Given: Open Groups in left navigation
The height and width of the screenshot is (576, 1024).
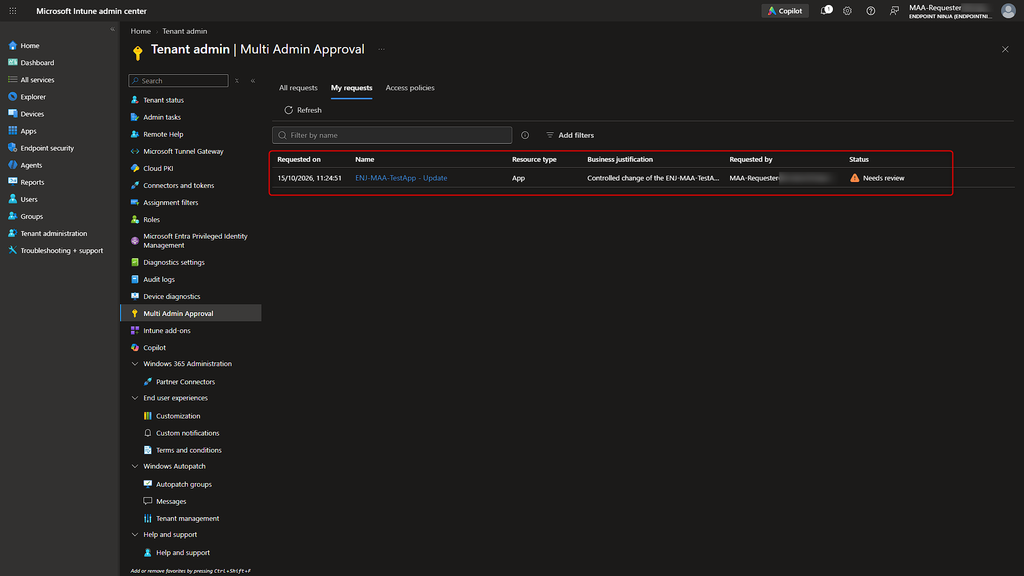Looking at the screenshot, I should 31,216.
